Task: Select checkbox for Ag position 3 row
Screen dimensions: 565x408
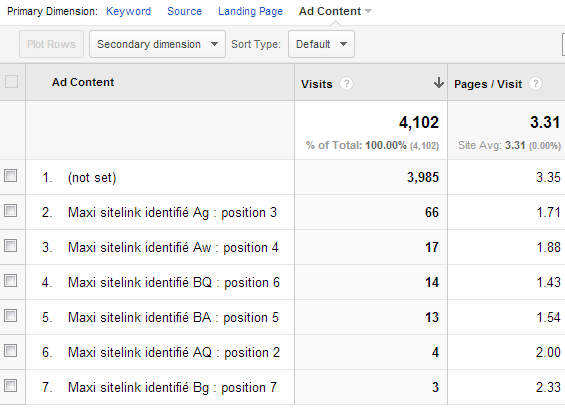Action: coord(10,210)
